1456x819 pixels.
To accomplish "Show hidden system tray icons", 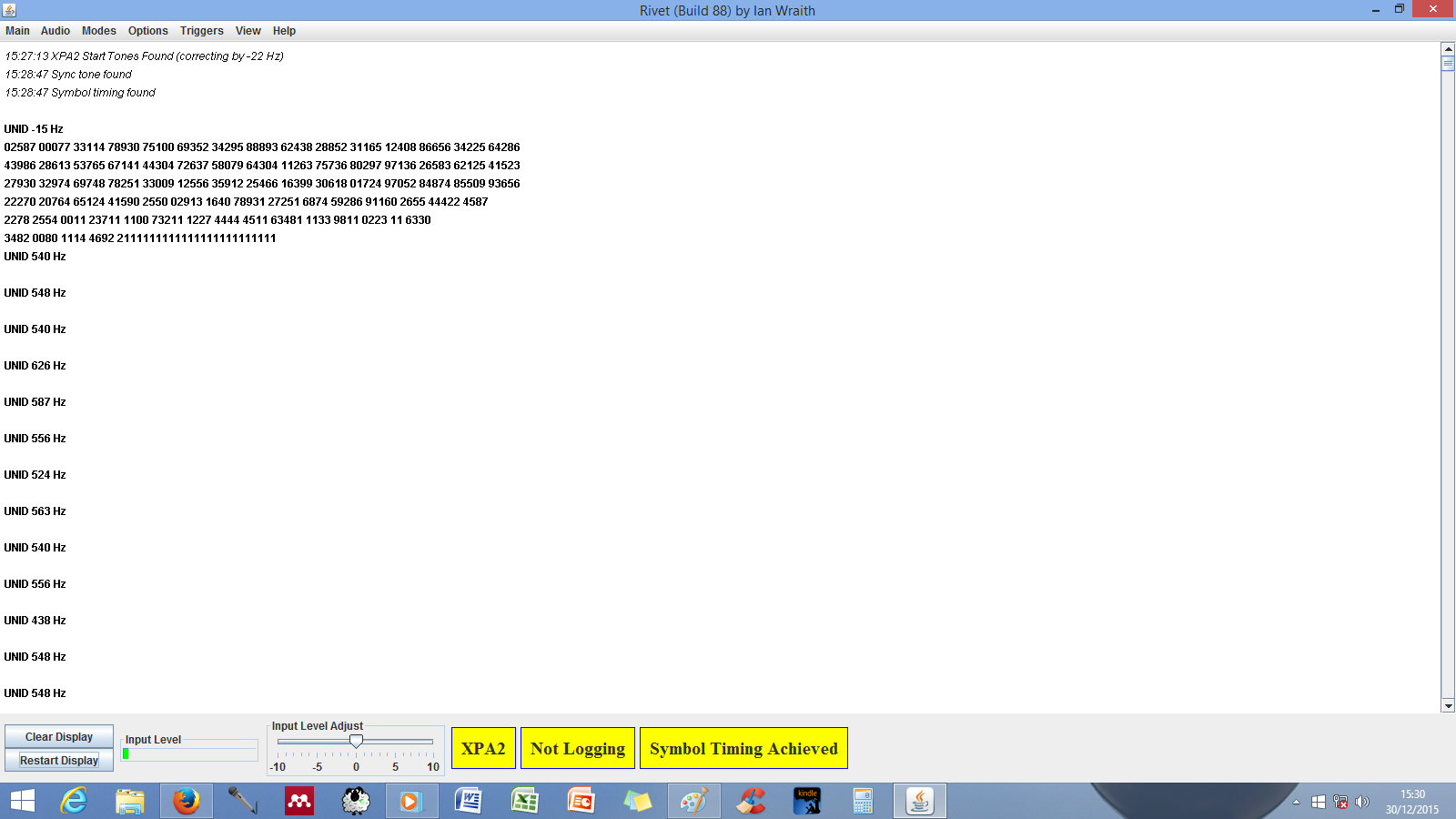I will [x=1296, y=802].
